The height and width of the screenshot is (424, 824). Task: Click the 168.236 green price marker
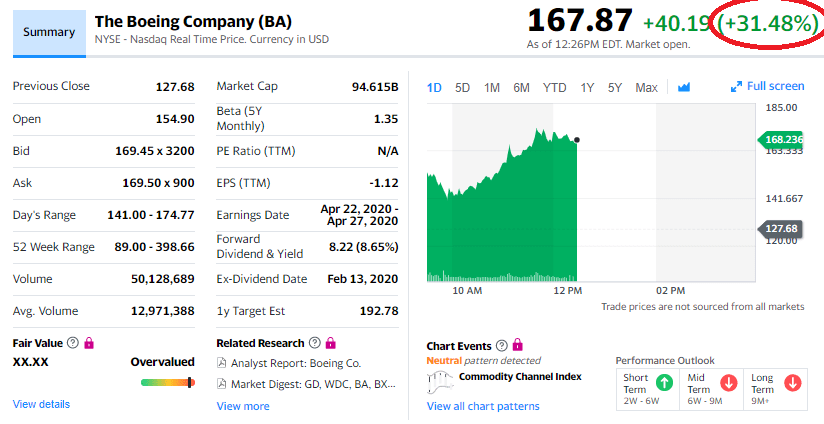click(x=780, y=139)
